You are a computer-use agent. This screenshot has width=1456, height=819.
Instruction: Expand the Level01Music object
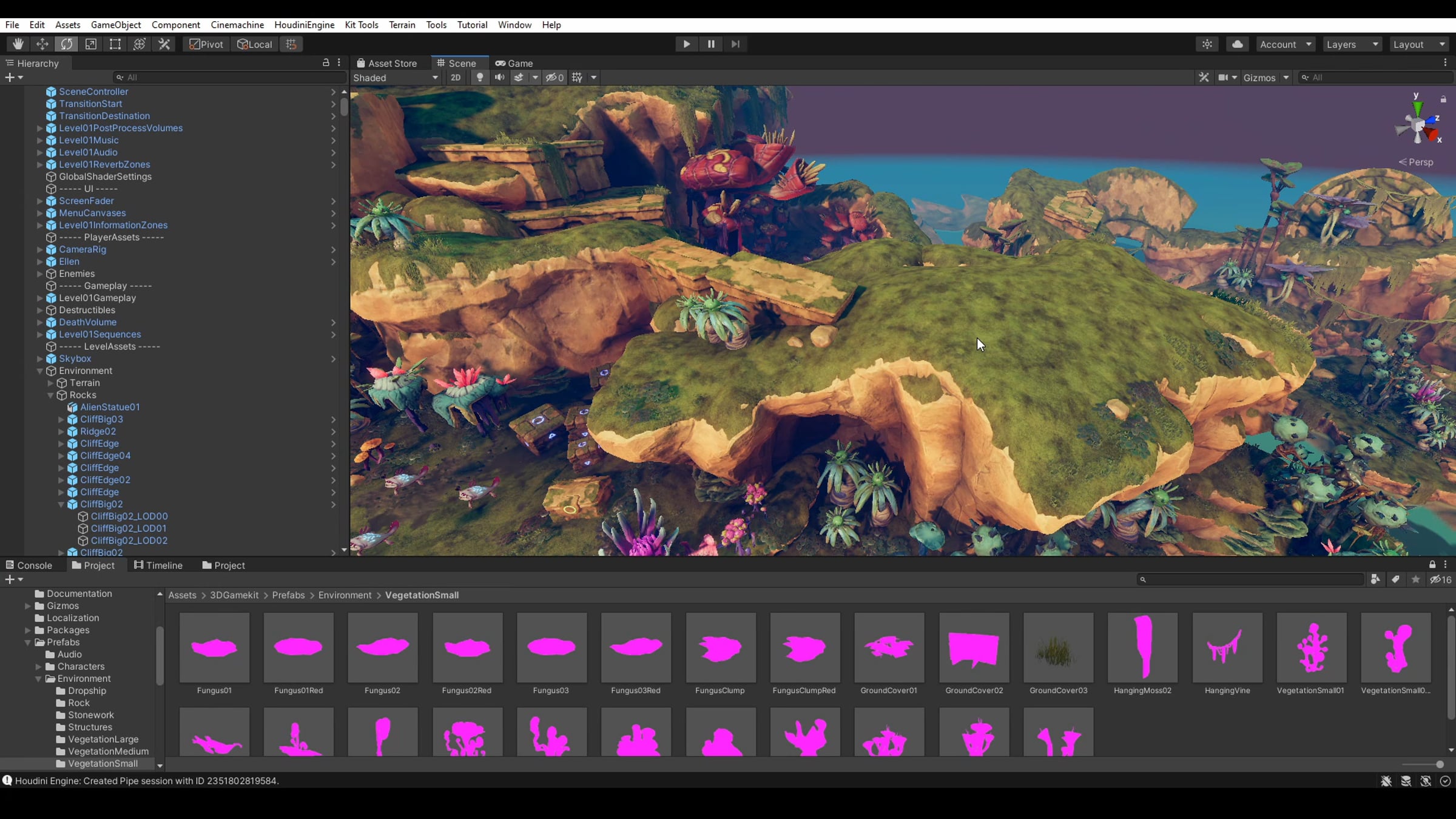(x=40, y=140)
